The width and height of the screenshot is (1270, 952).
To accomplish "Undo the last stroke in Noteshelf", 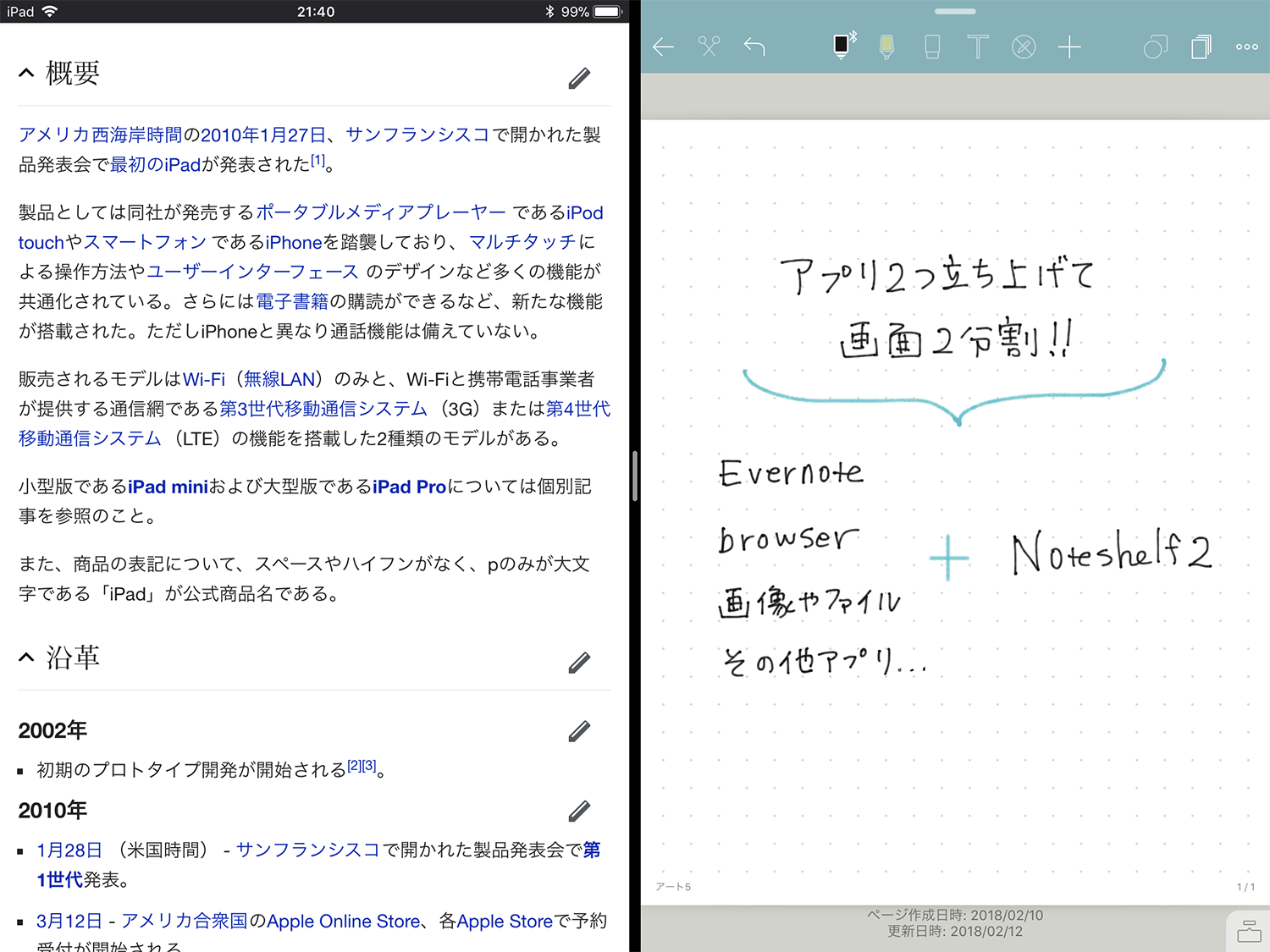I will pyautogui.click(x=754, y=47).
